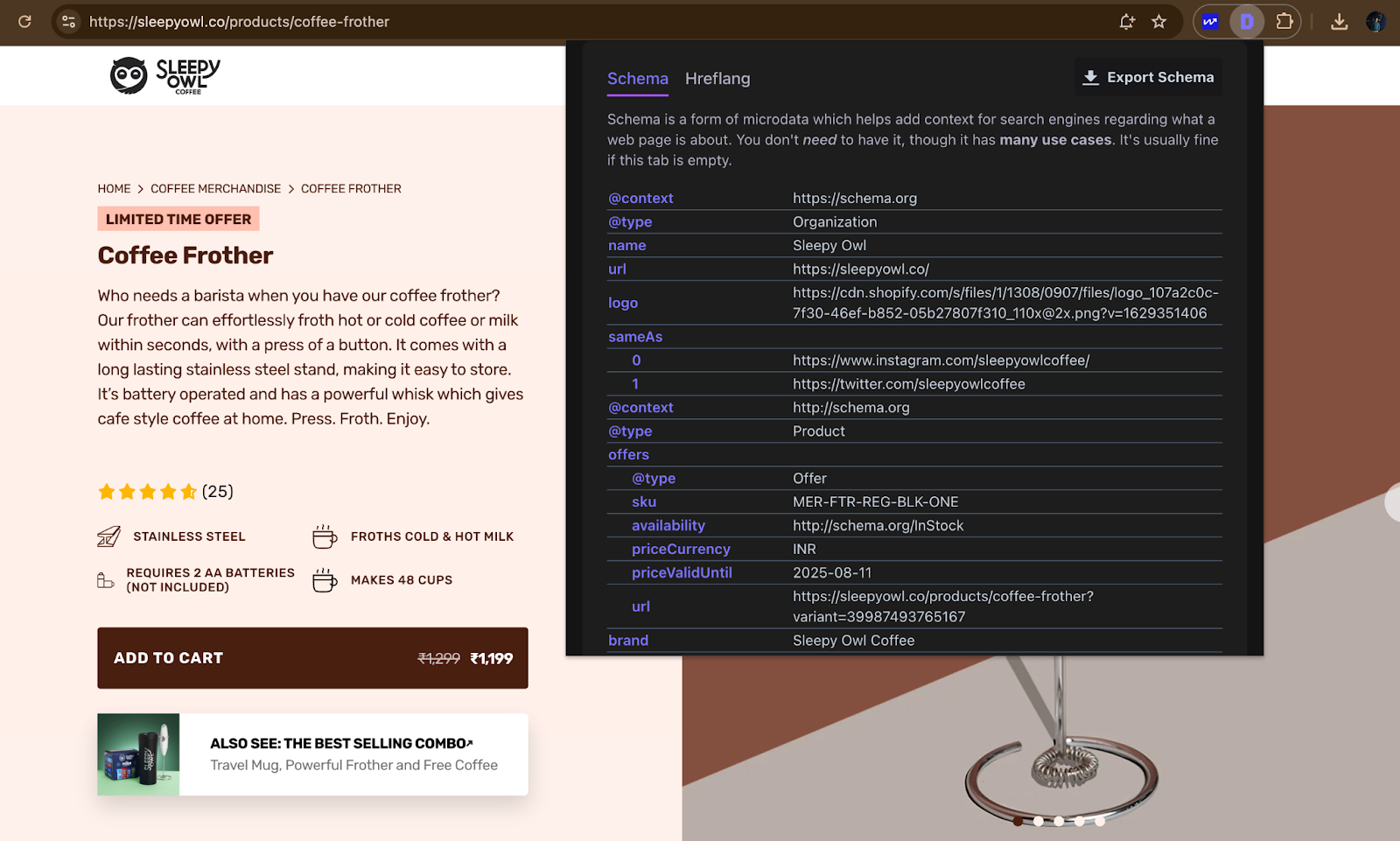
Task: Click the MER-FTR-REG-BLK-ONE sku value
Action: tap(876, 502)
